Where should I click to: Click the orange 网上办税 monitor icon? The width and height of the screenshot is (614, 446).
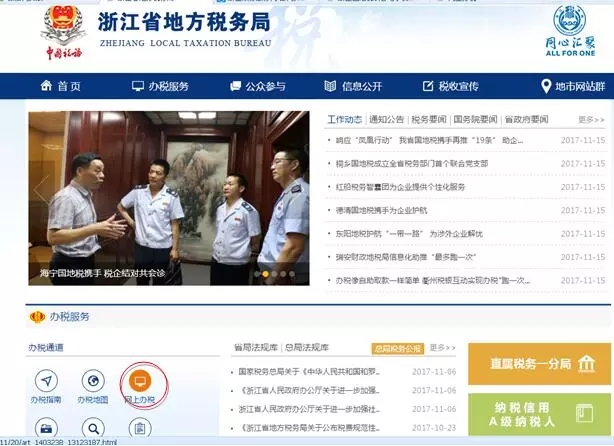click(140, 380)
